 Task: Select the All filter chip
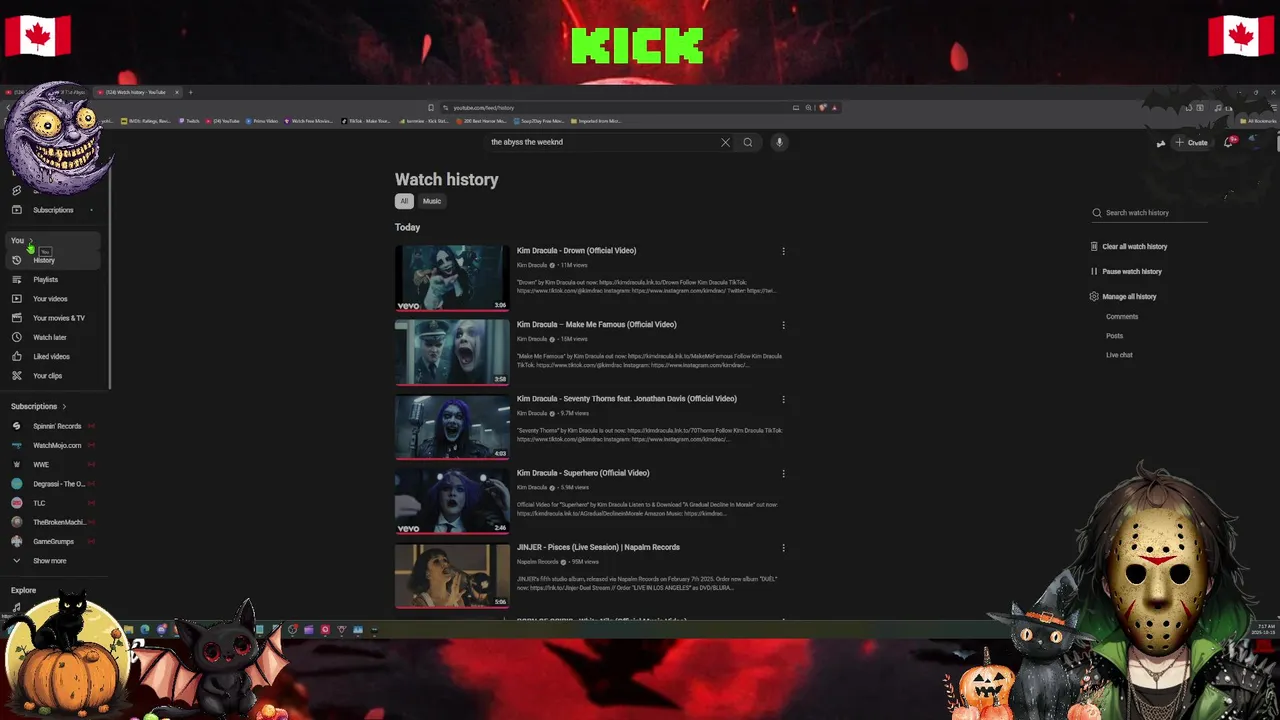pos(404,201)
